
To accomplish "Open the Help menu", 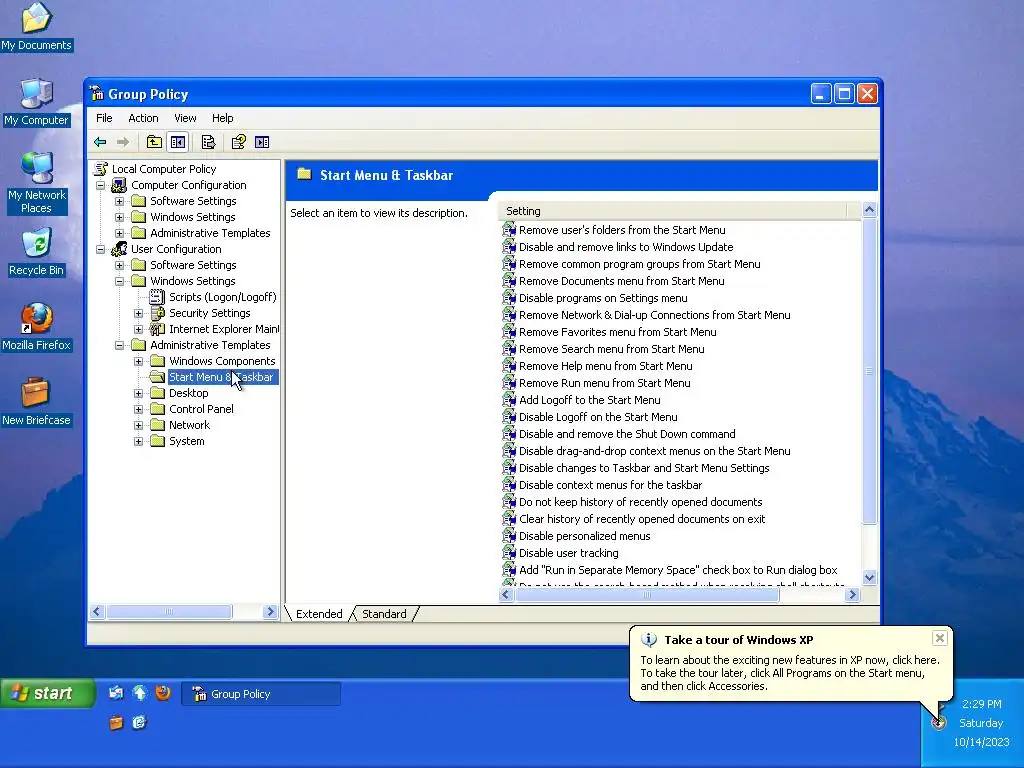I will [x=222, y=118].
